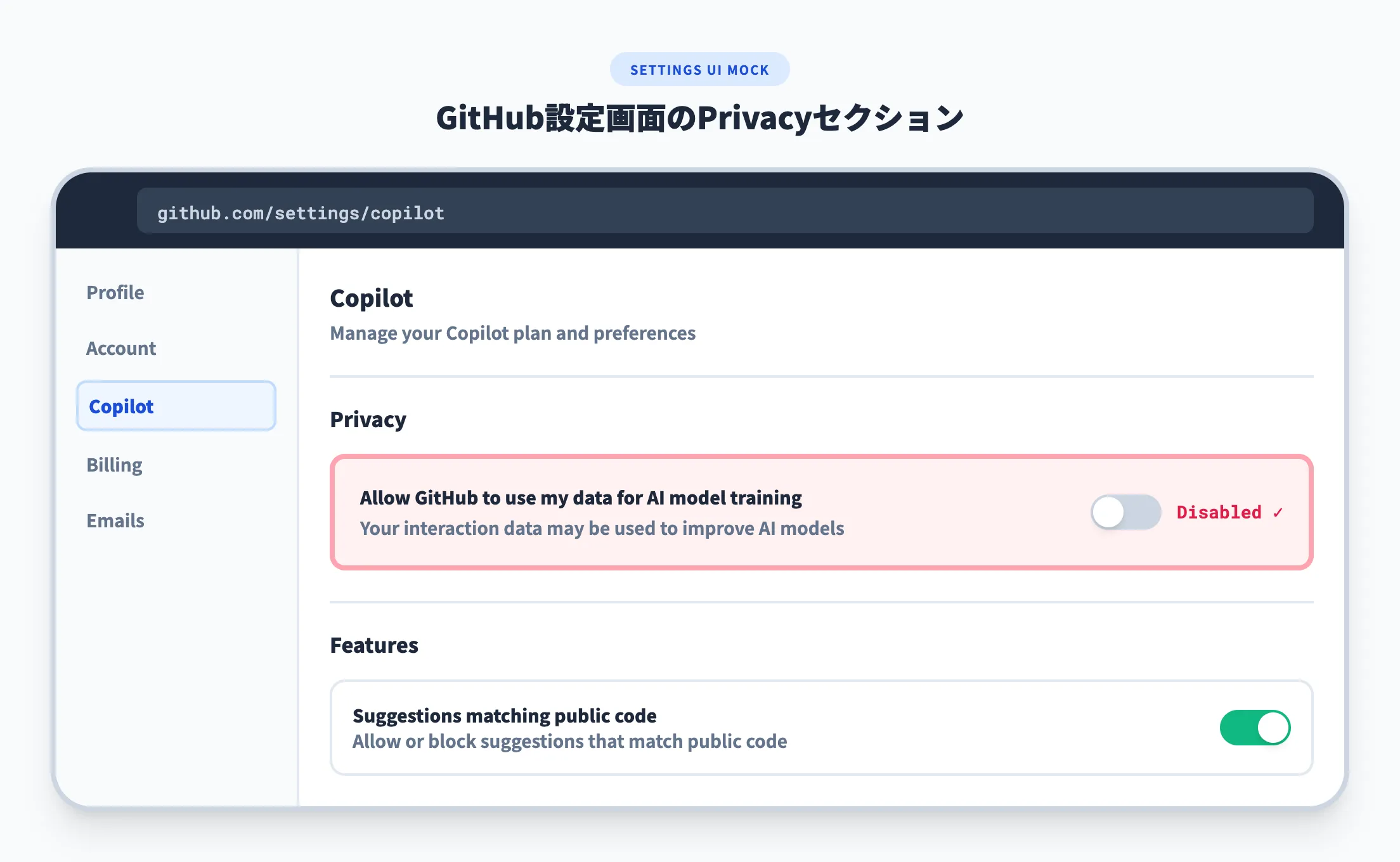Click 'Allow GitHub to use my data' label

580,498
